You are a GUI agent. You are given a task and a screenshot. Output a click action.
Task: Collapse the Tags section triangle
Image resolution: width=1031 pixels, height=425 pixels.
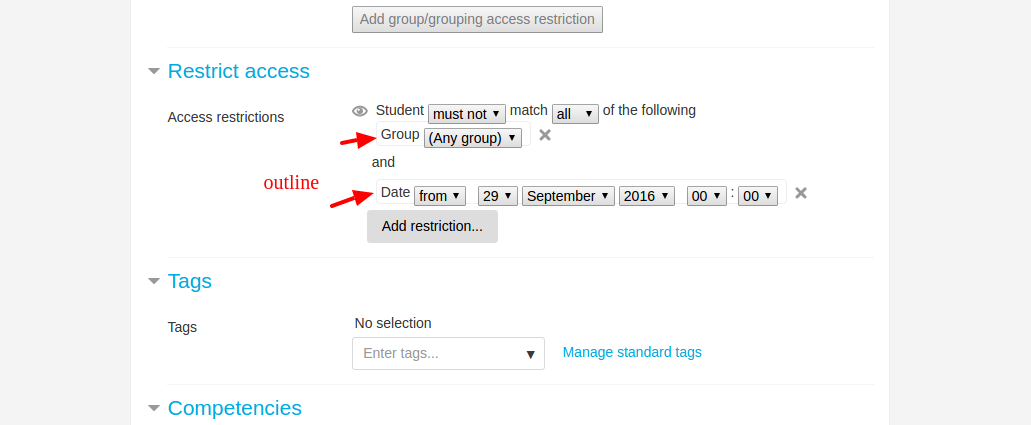154,281
